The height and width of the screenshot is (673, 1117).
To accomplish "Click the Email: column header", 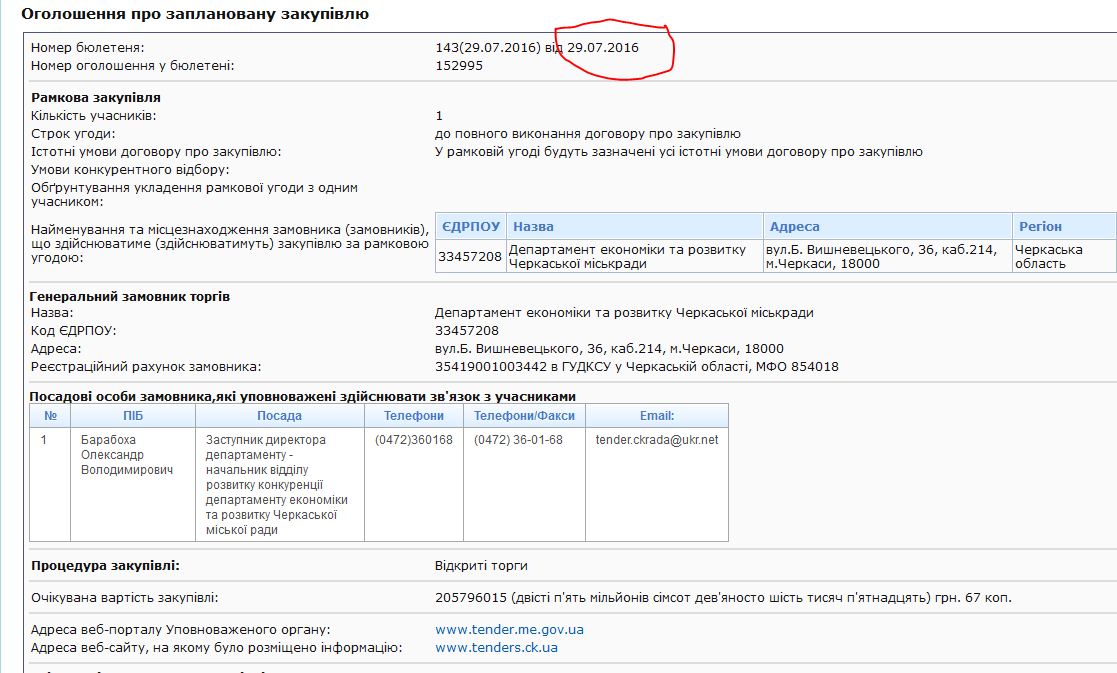I will (657, 416).
